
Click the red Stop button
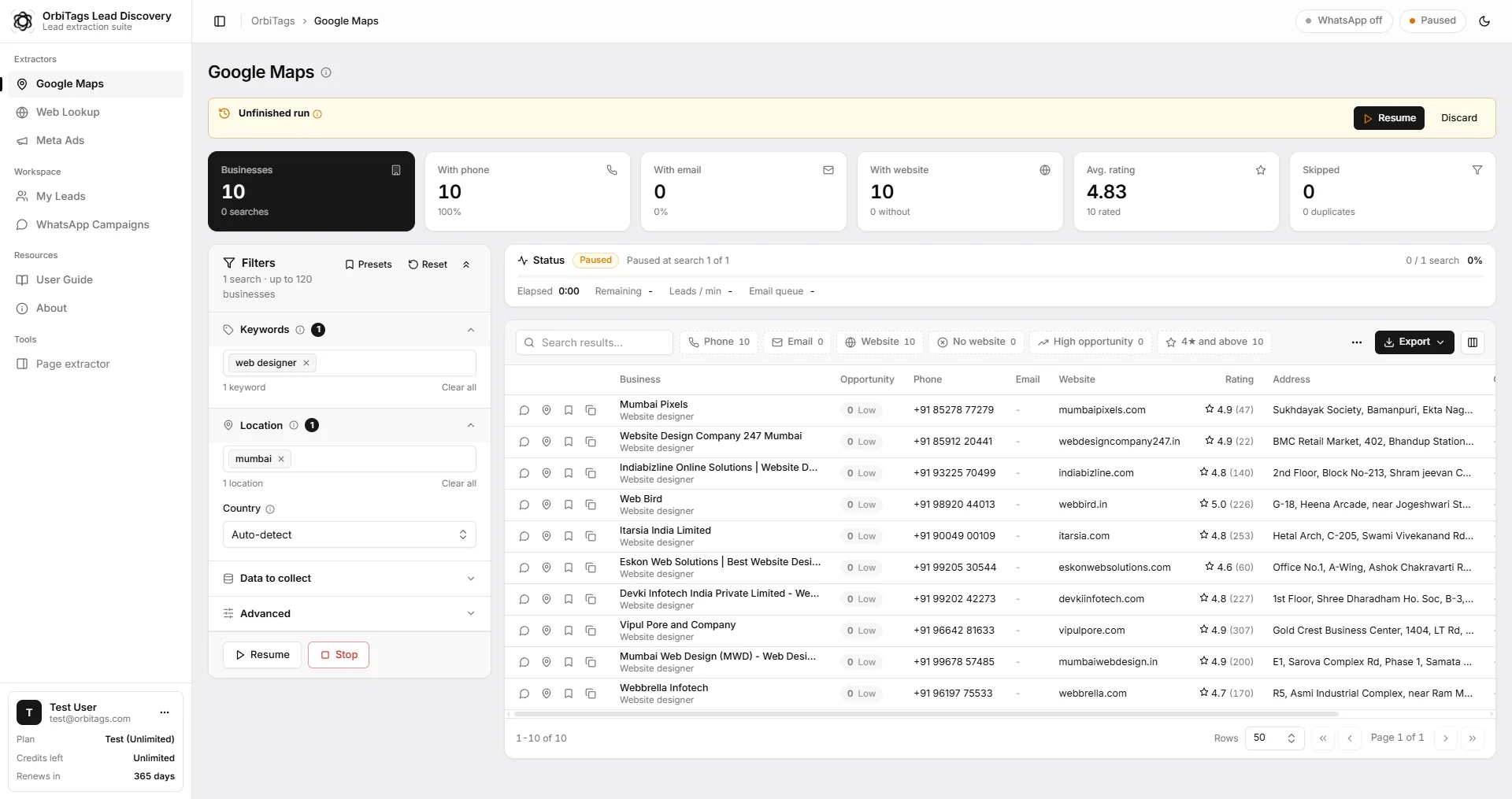[339, 655]
